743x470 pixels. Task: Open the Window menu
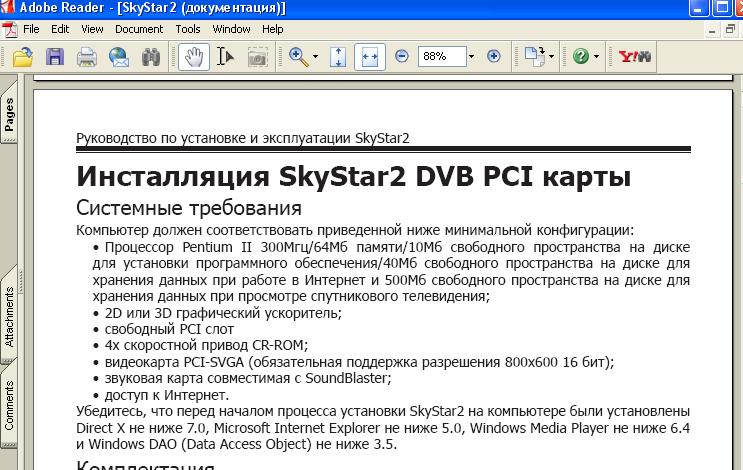(231, 29)
